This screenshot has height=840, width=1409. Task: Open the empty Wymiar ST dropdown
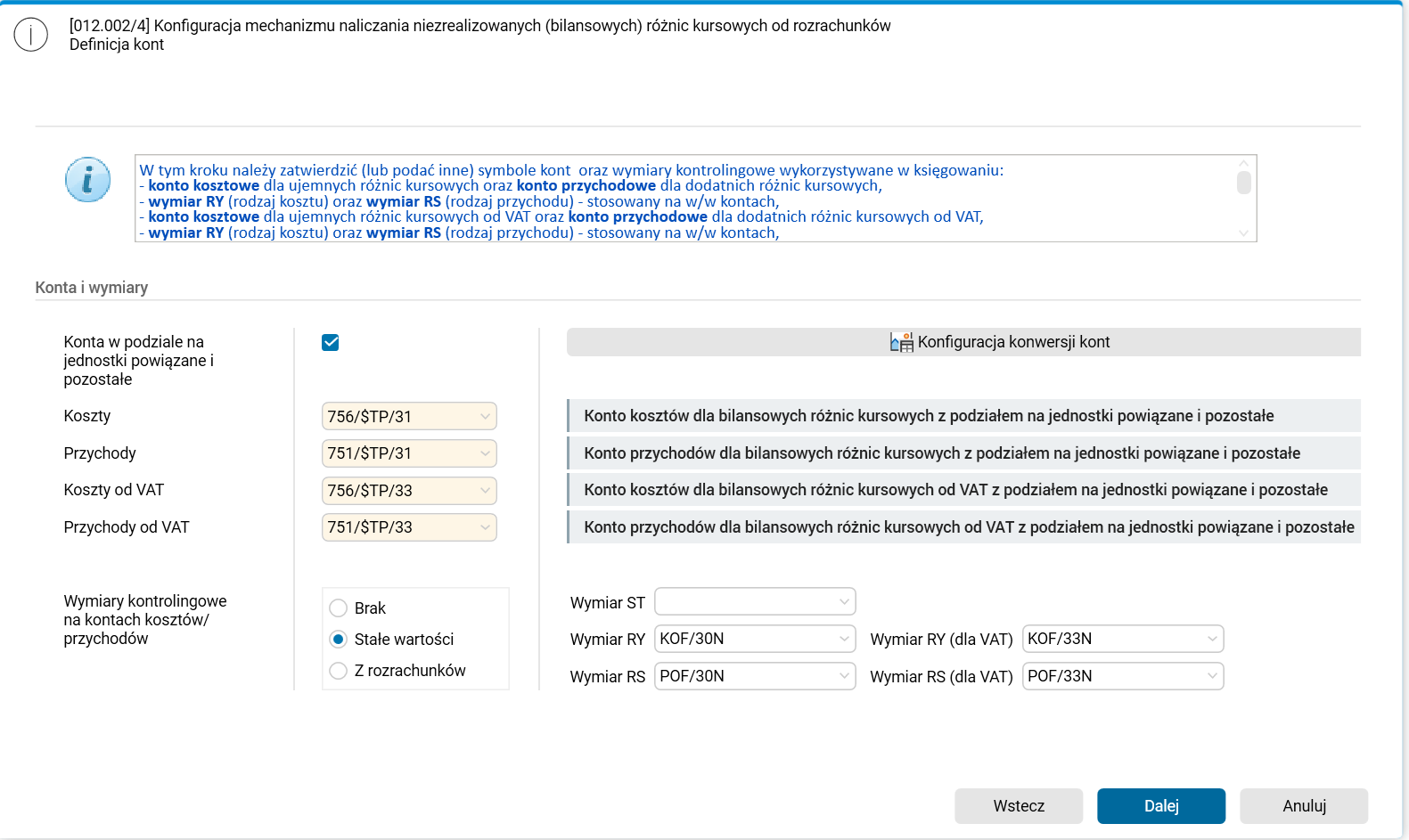pyautogui.click(x=843, y=602)
